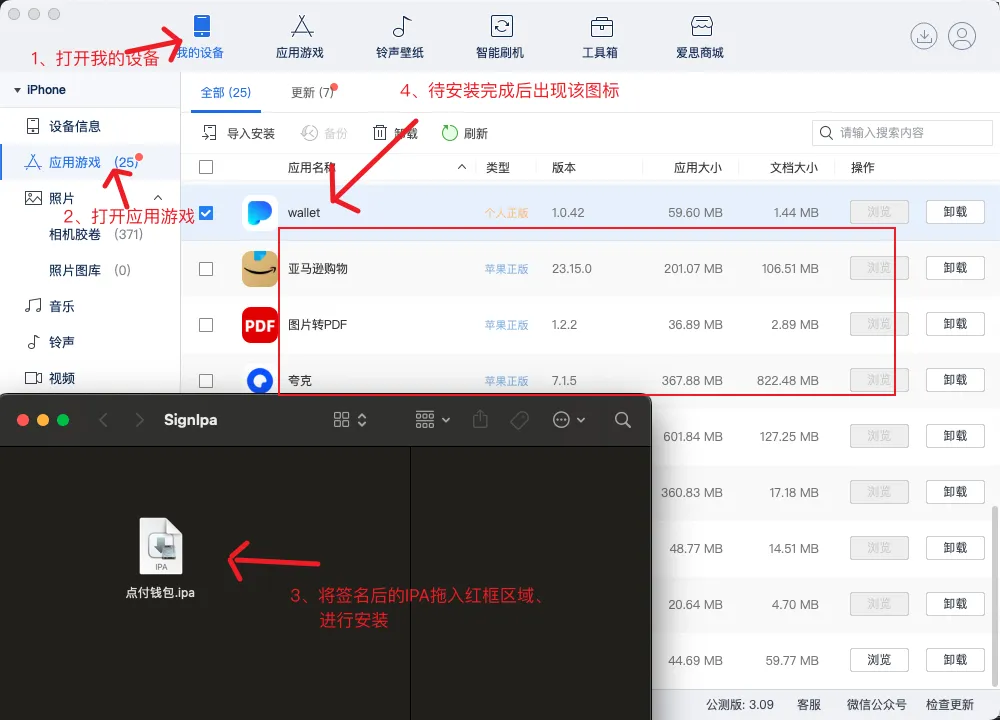Image resolution: width=1000 pixels, height=720 pixels.
Task: Collapse the 照片 photos section
Action: pos(158,198)
